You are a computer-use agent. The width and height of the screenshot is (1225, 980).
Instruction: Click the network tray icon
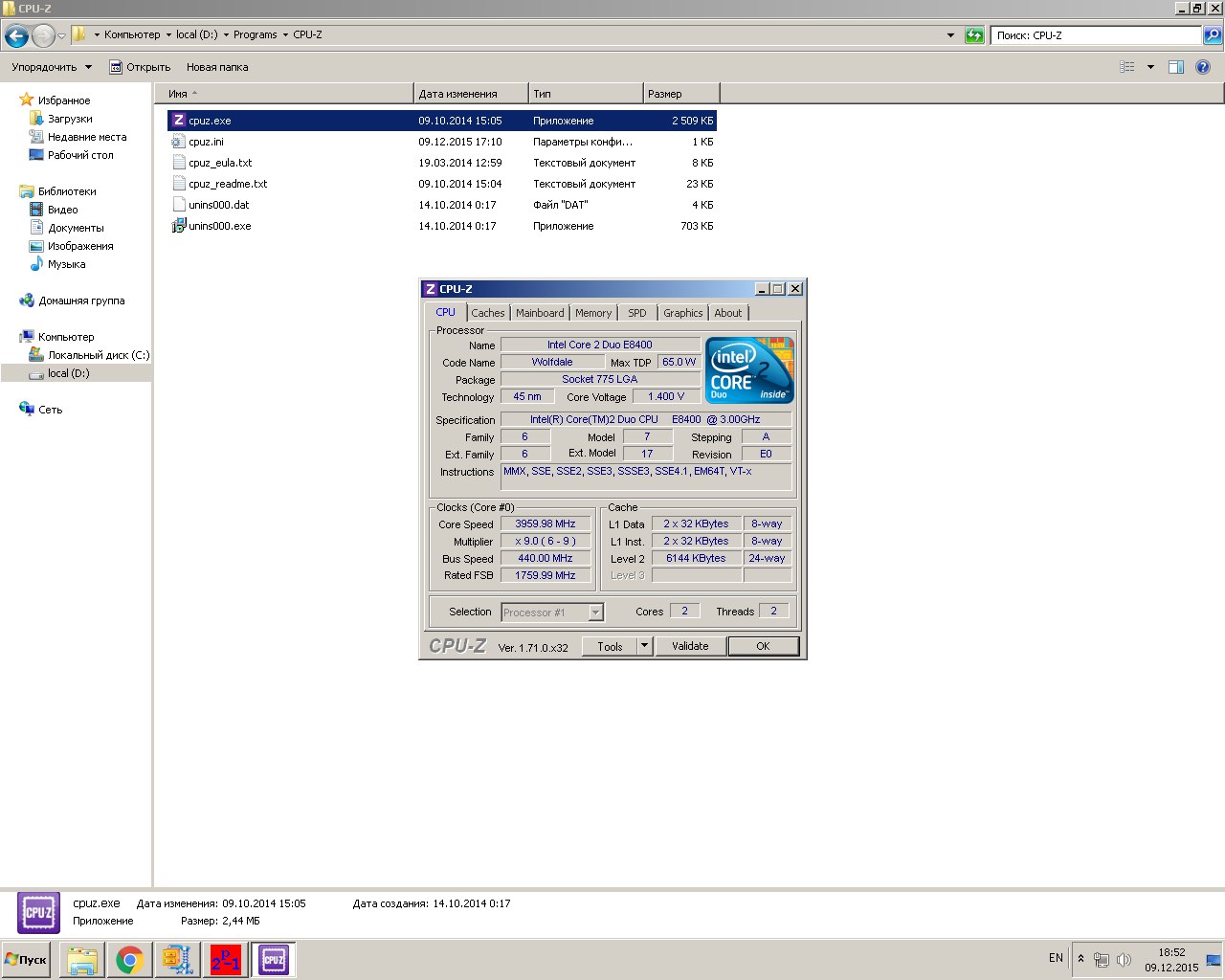coord(1102,959)
